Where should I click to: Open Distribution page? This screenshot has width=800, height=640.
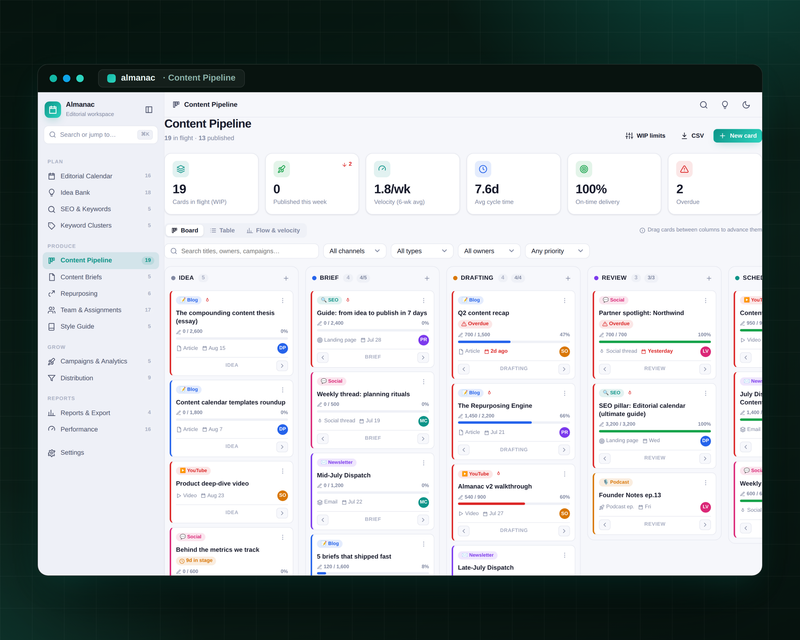click(101, 378)
